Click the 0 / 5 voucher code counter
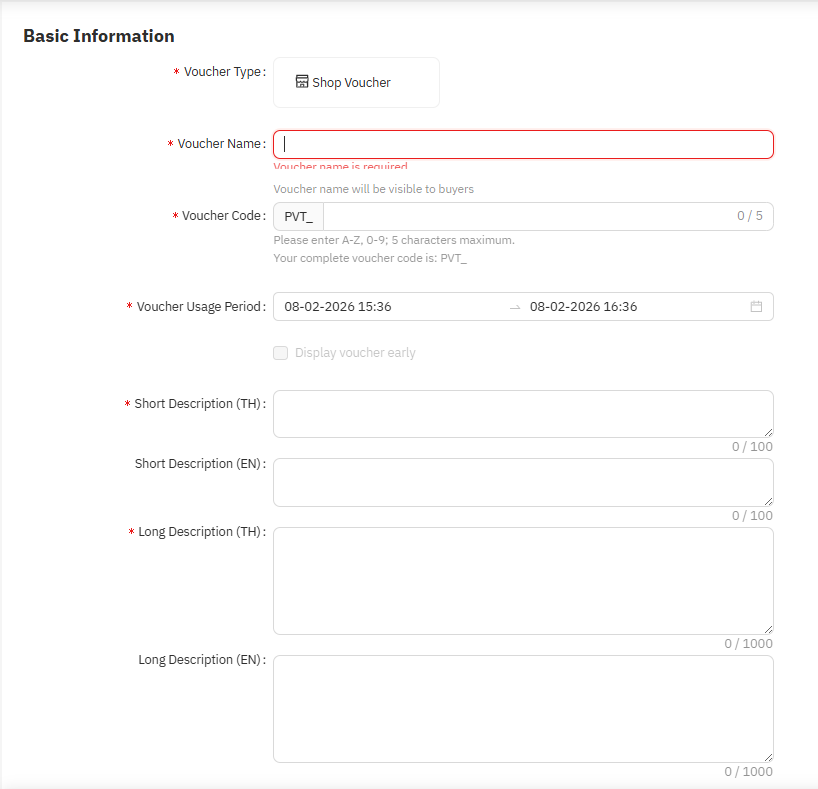The height and width of the screenshot is (789, 818). tap(749, 216)
